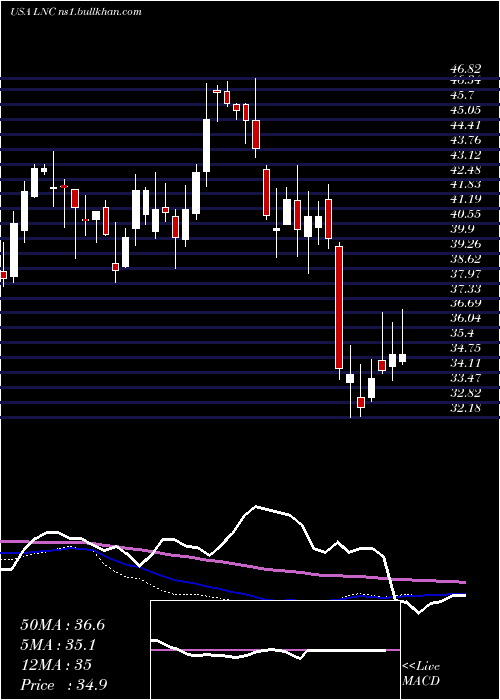
Task: Select the 46.82 price axis label
Action: 466,69
